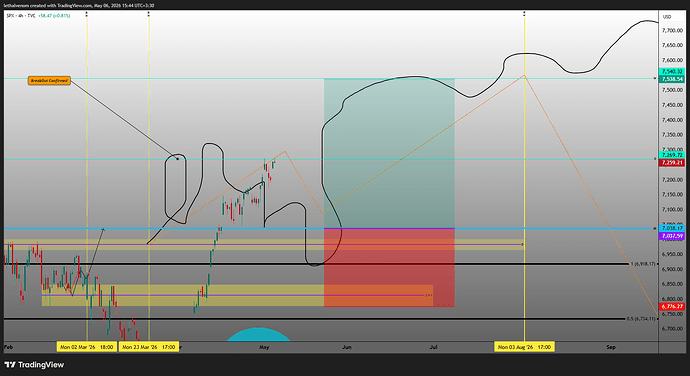Click the 7,259.21 red price tag
Image resolution: width=690 pixels, height=376 pixels.
point(672,163)
